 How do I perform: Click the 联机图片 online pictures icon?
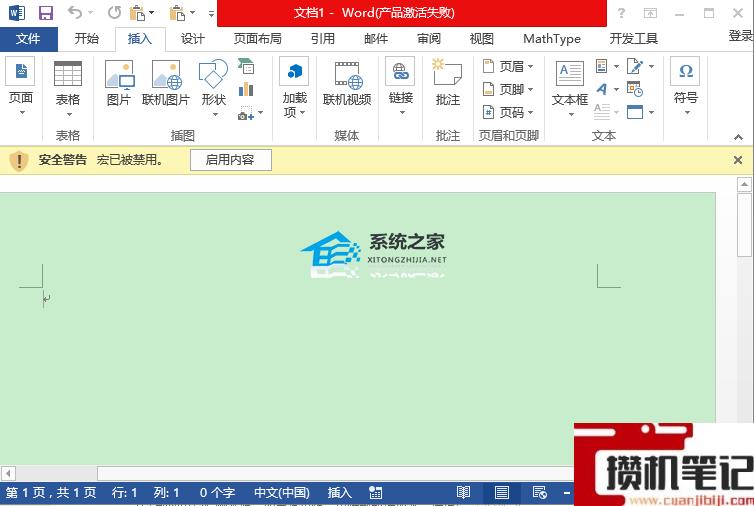point(166,83)
